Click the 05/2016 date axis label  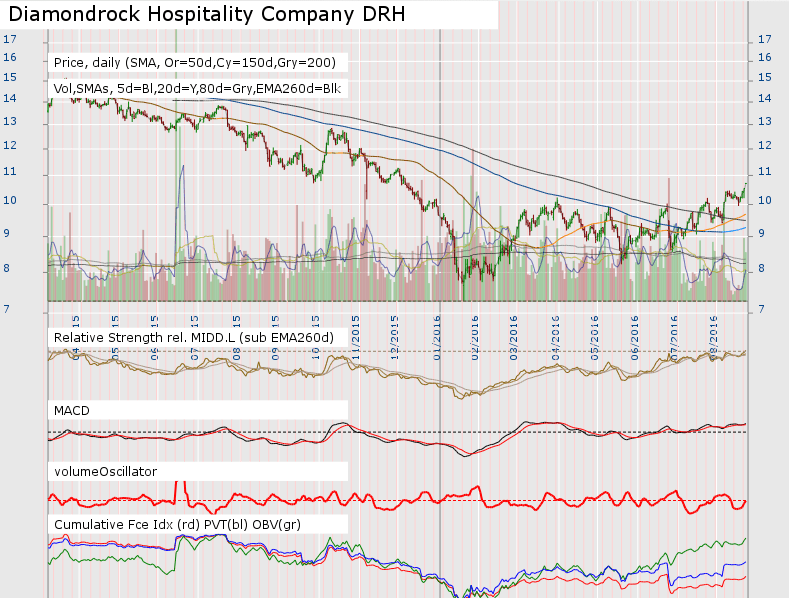click(595, 338)
